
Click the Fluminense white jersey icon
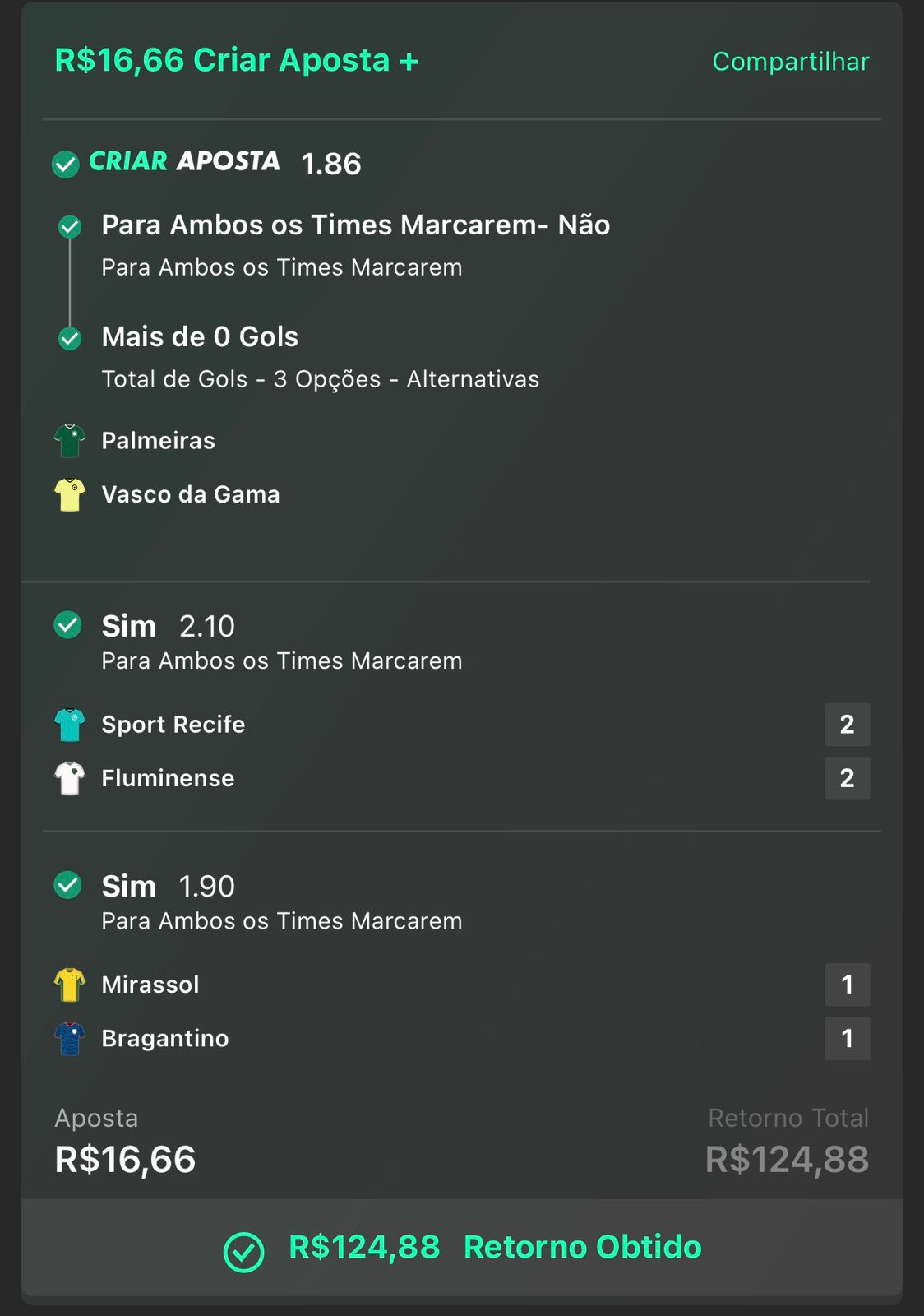(70, 778)
